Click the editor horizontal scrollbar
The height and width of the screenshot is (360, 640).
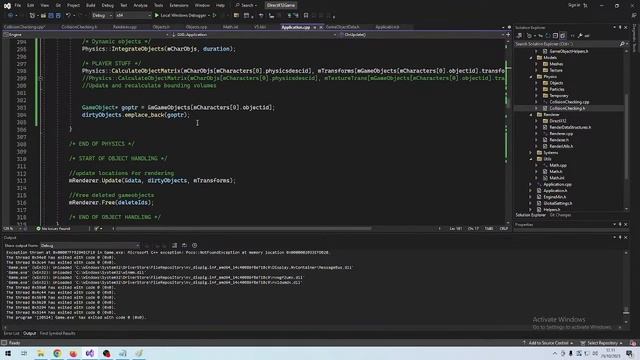(x=244, y=229)
